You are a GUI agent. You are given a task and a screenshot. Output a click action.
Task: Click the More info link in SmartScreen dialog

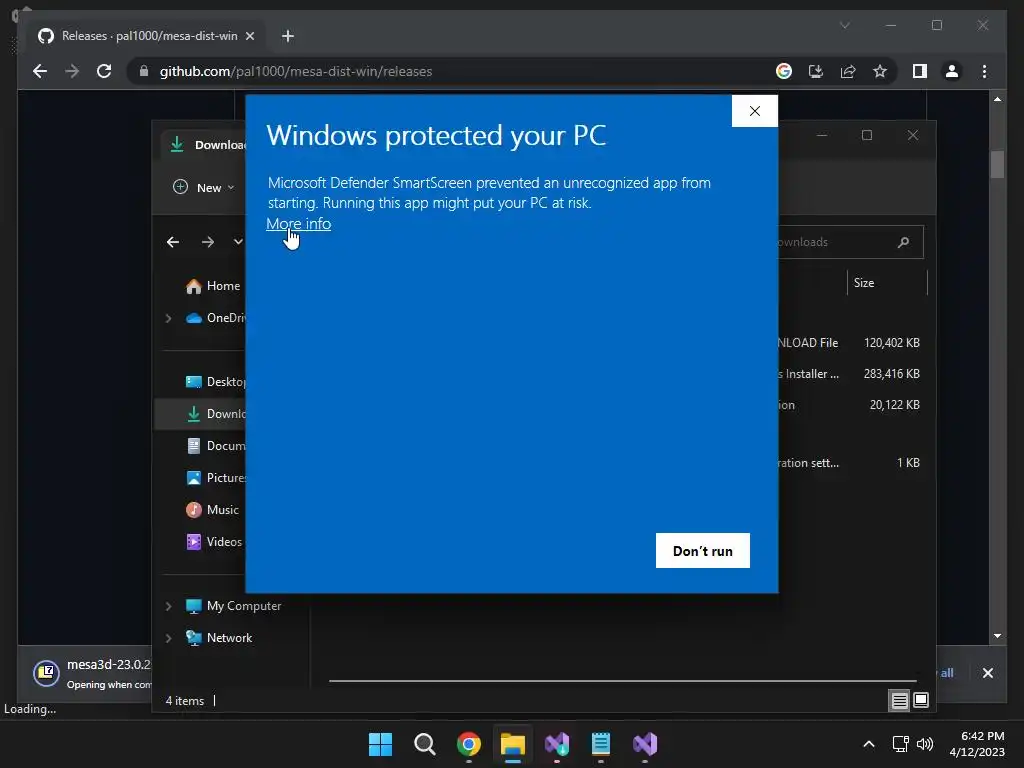[x=298, y=223]
